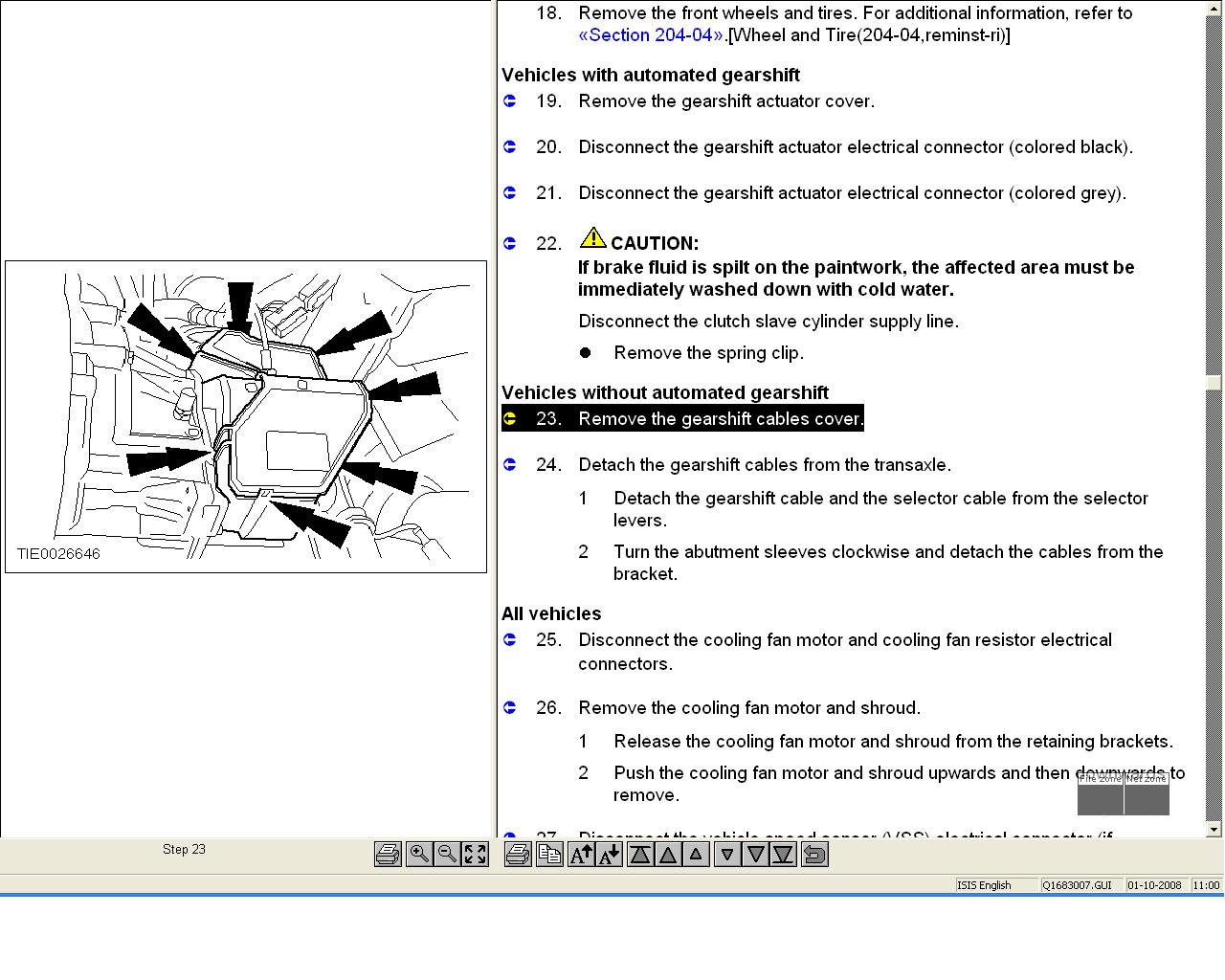The image size is (1225, 980).
Task: Increase the text font size
Action: point(581,854)
